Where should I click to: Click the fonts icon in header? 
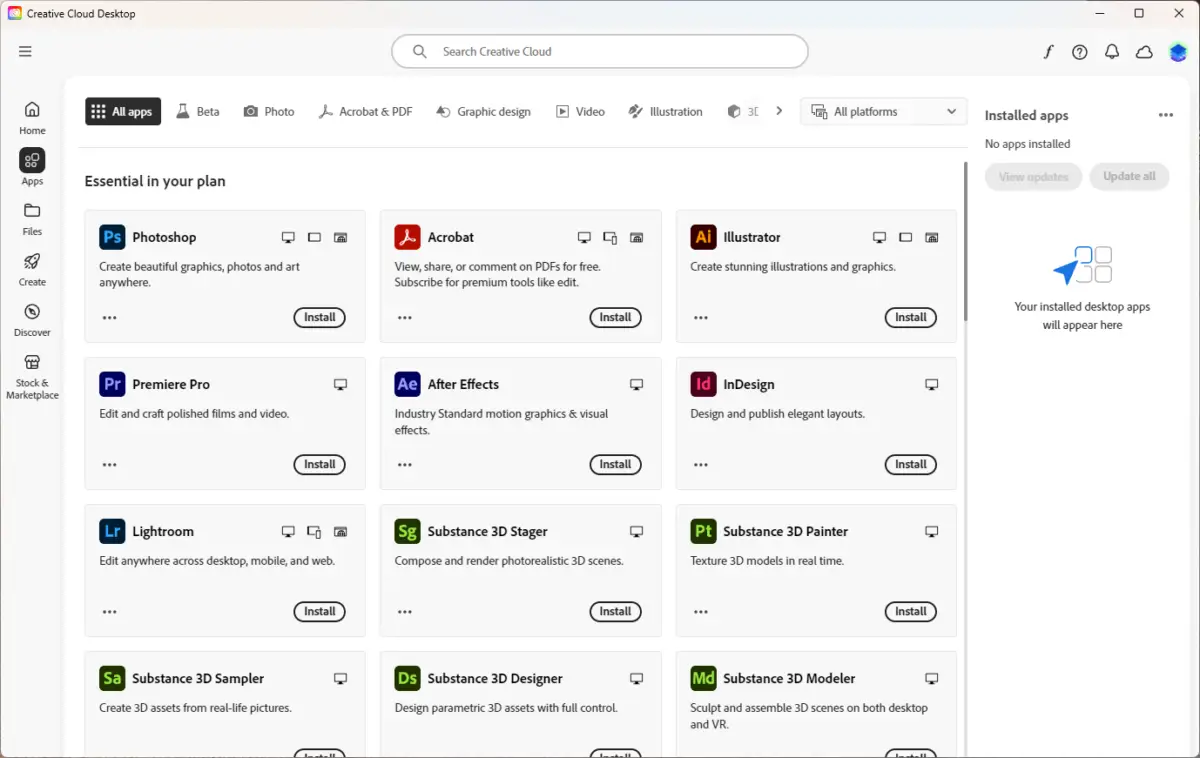[x=1048, y=52]
